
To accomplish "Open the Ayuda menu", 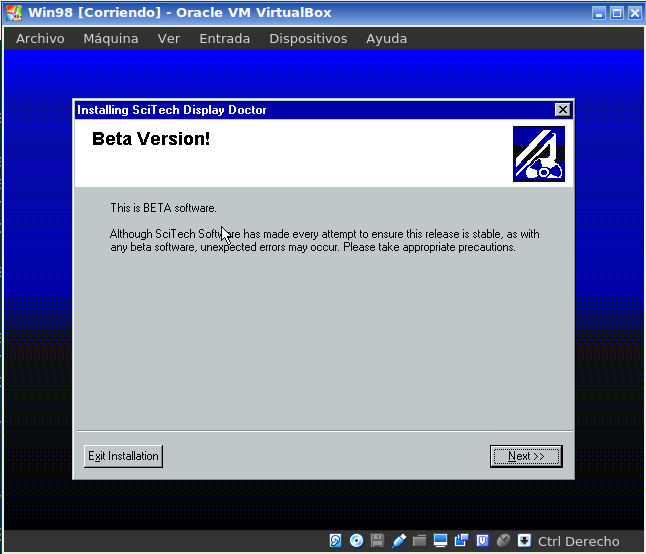I will click(x=386, y=39).
